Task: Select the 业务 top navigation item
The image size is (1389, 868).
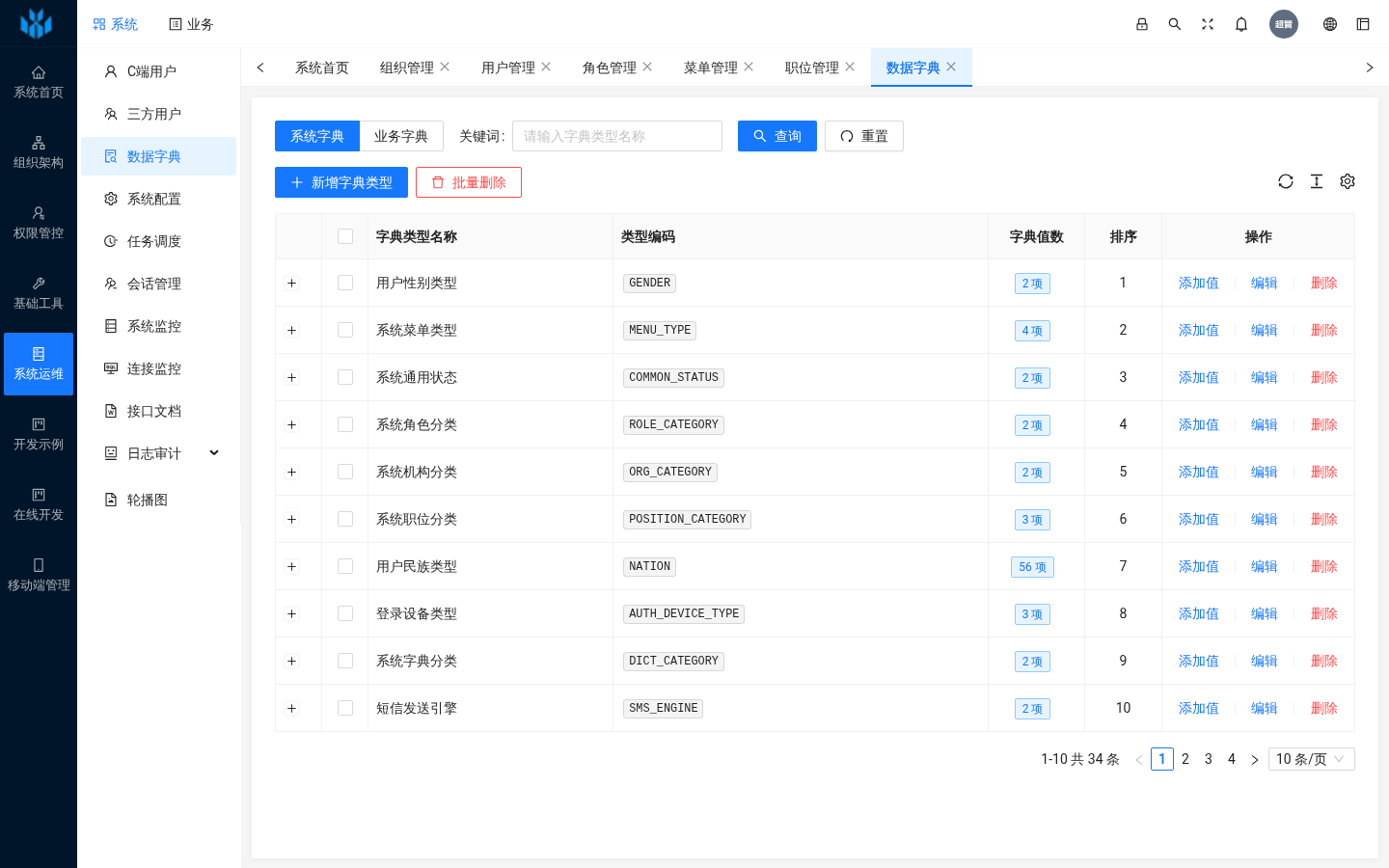Action: [x=191, y=24]
